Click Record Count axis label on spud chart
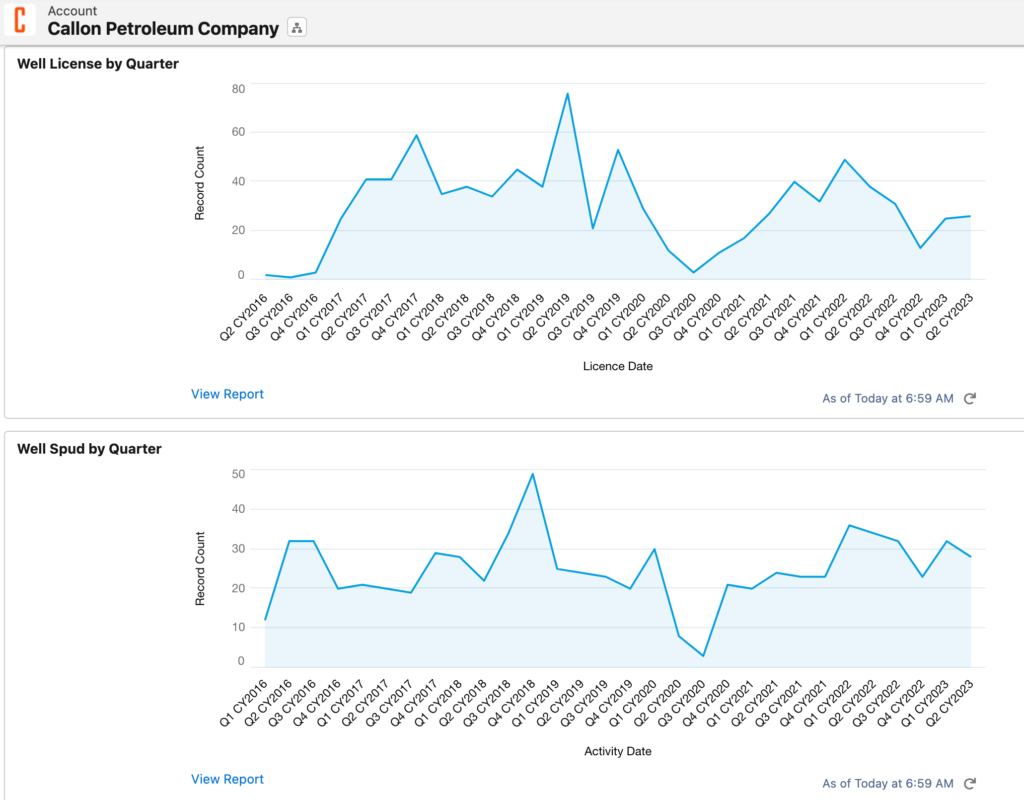This screenshot has height=800, width=1024. 200,568
